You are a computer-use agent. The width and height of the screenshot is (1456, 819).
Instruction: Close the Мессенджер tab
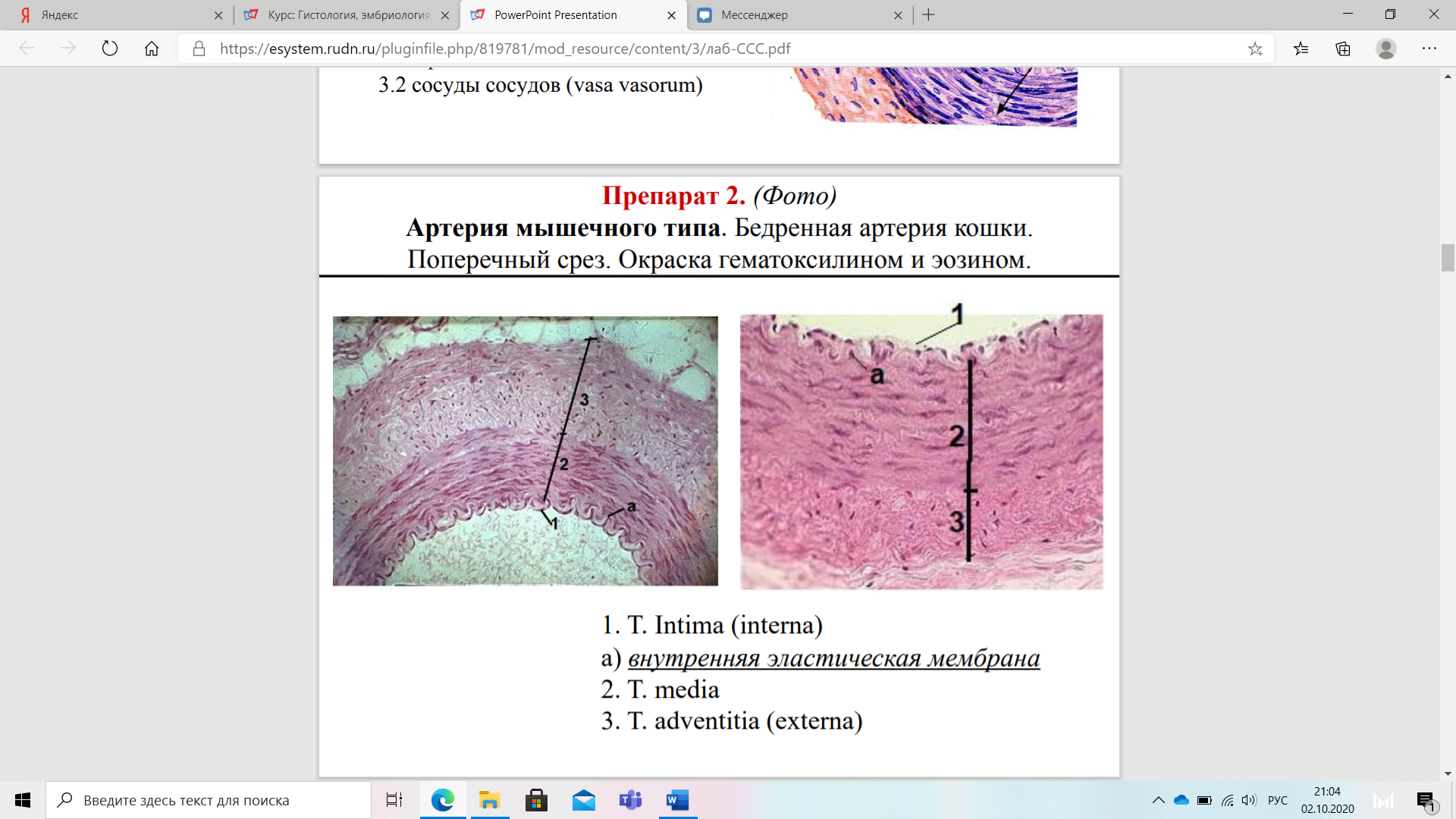(898, 15)
